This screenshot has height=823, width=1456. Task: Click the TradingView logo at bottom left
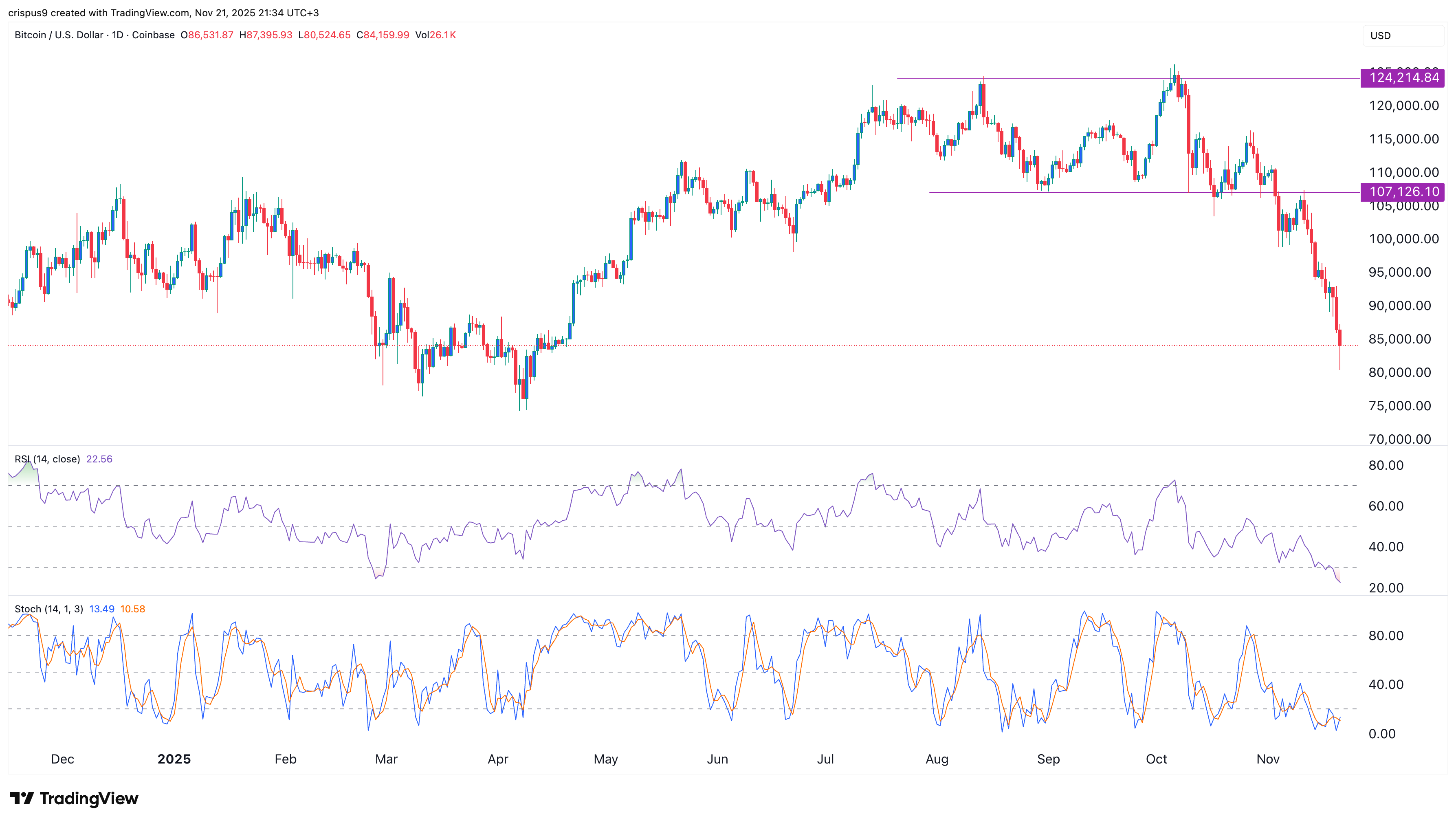[73, 799]
